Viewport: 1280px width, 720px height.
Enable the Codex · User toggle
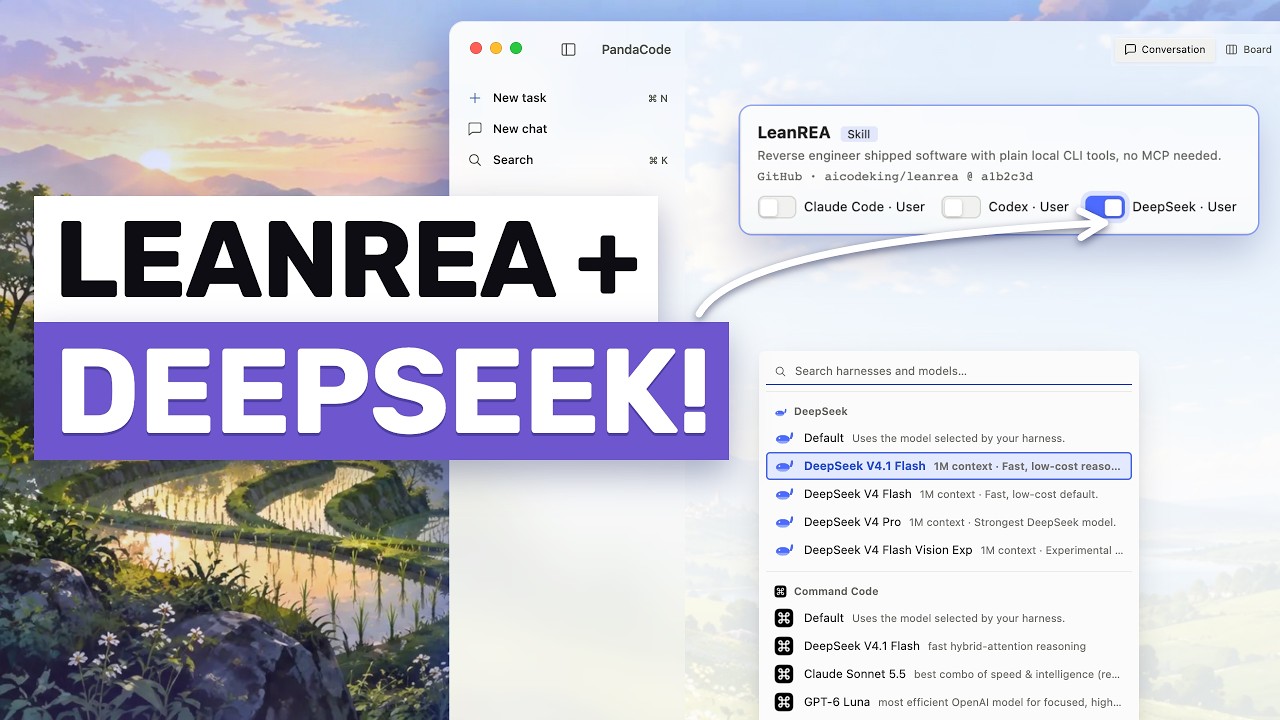point(961,207)
